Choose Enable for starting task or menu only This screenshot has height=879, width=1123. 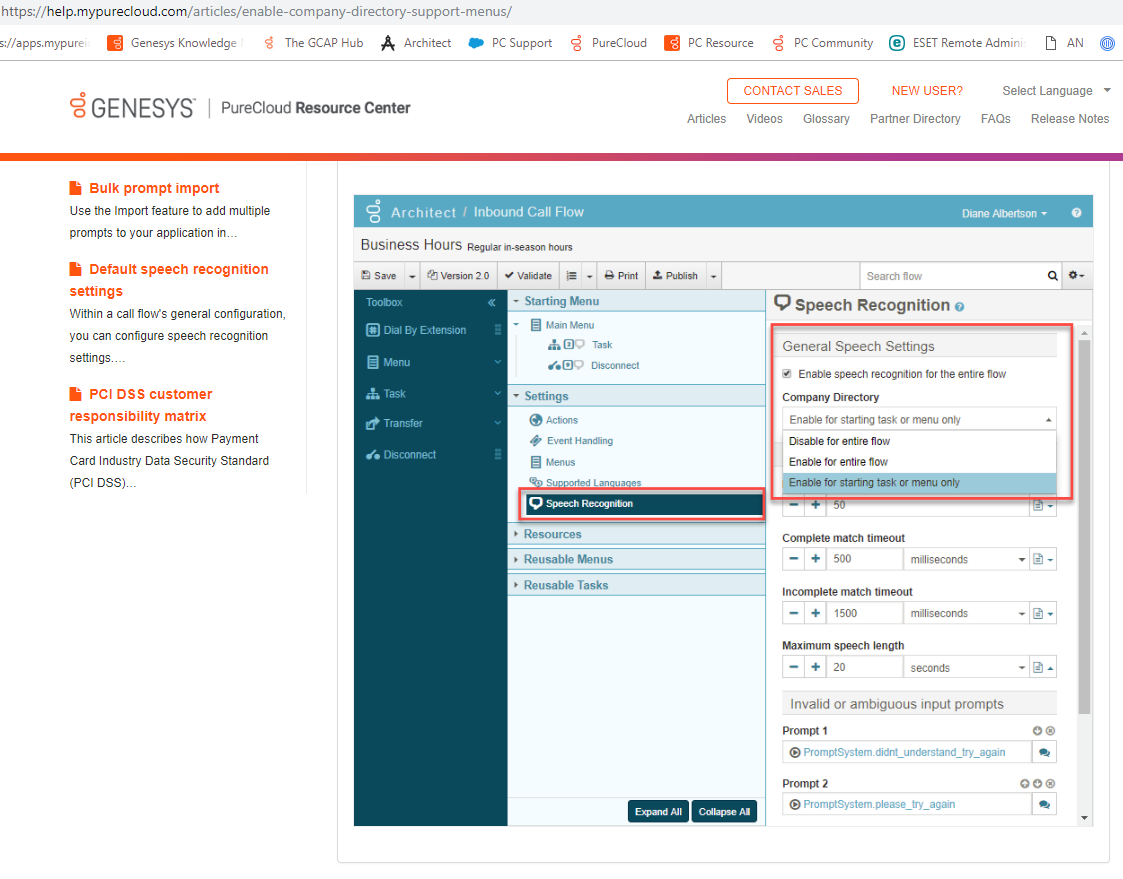[x=919, y=483]
